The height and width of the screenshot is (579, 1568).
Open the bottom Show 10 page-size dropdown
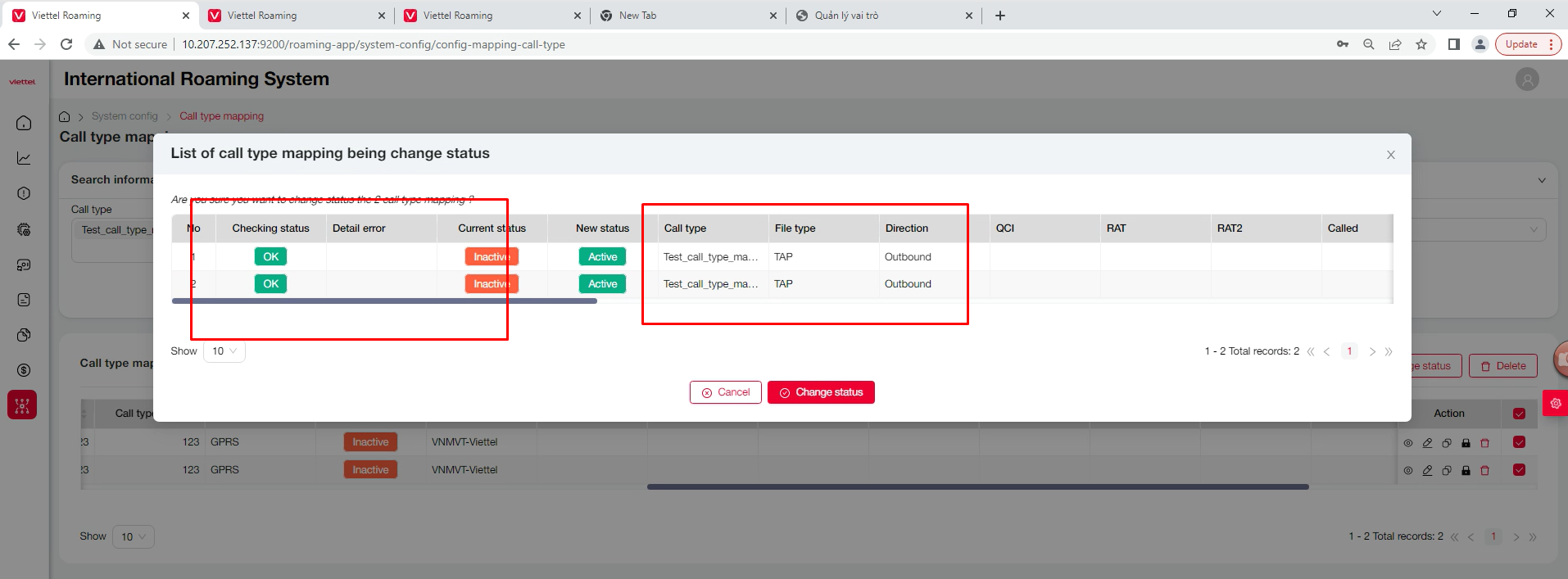[133, 536]
